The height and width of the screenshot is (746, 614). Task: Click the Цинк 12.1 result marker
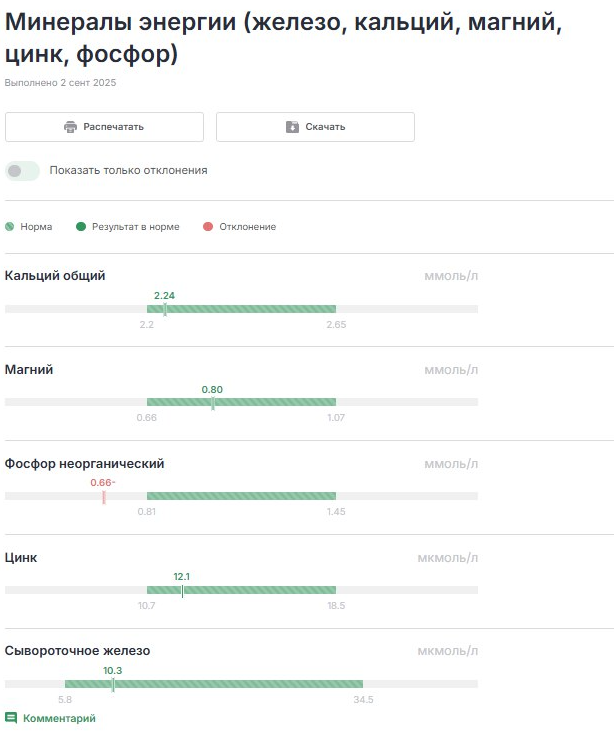182,590
